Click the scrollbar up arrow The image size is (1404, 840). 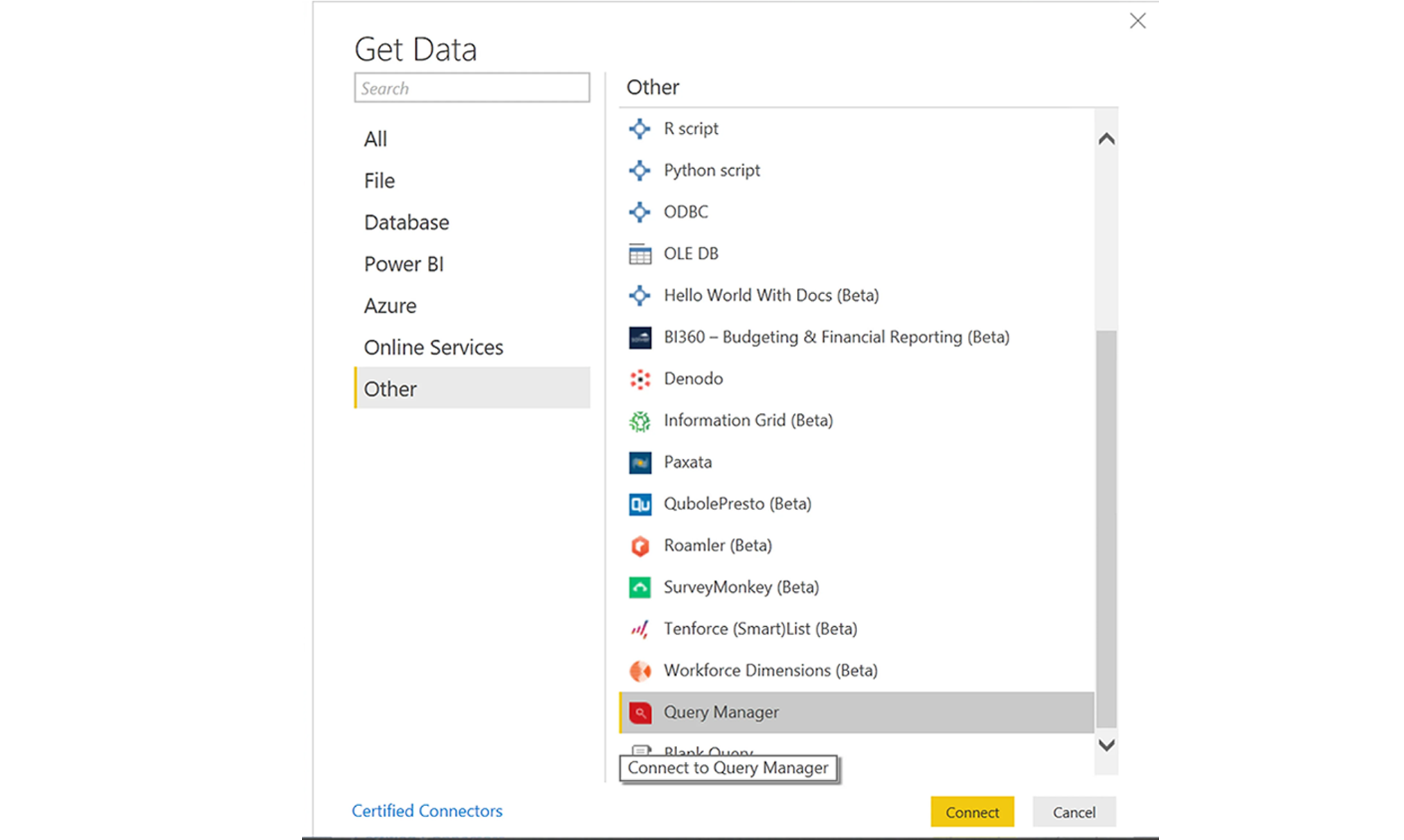point(1106,139)
